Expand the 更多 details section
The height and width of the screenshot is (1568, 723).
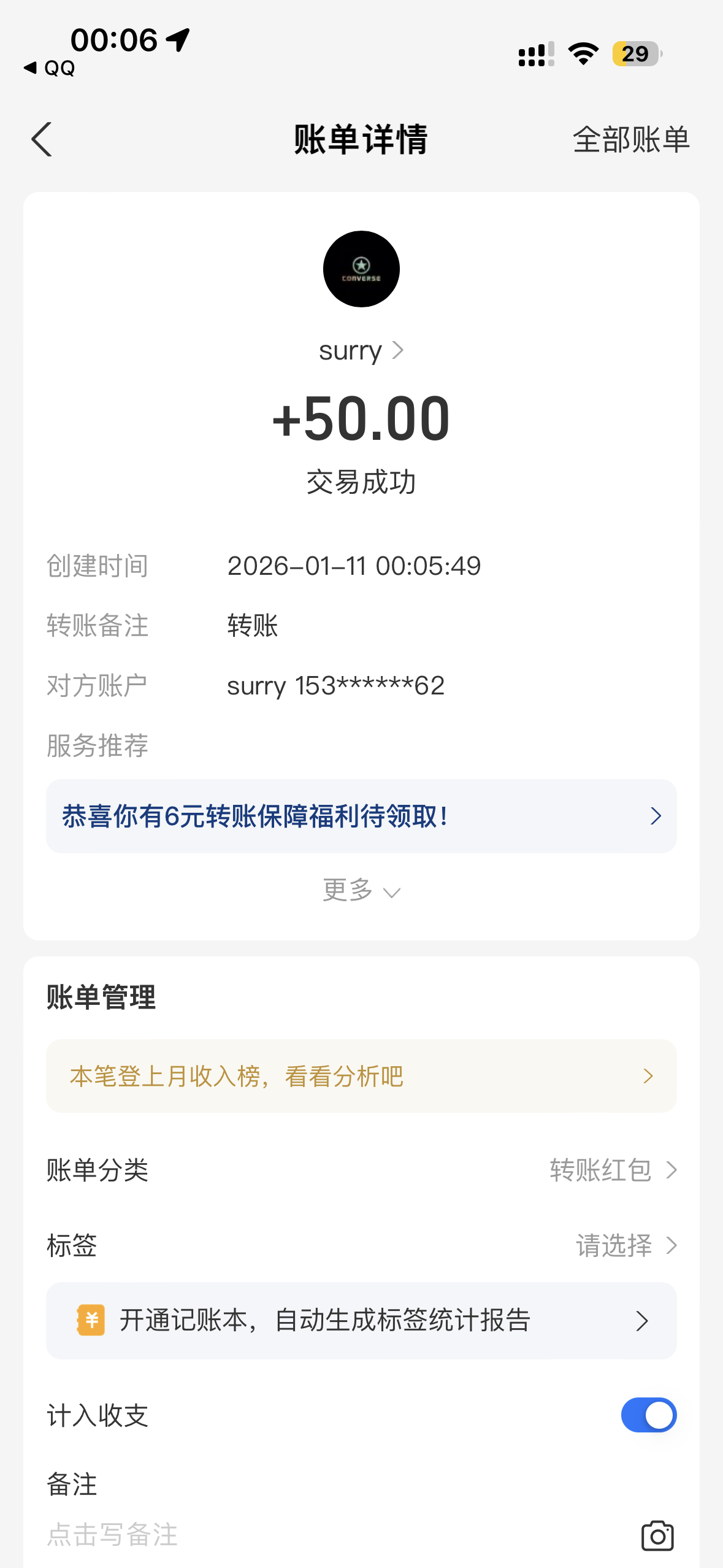click(x=361, y=890)
